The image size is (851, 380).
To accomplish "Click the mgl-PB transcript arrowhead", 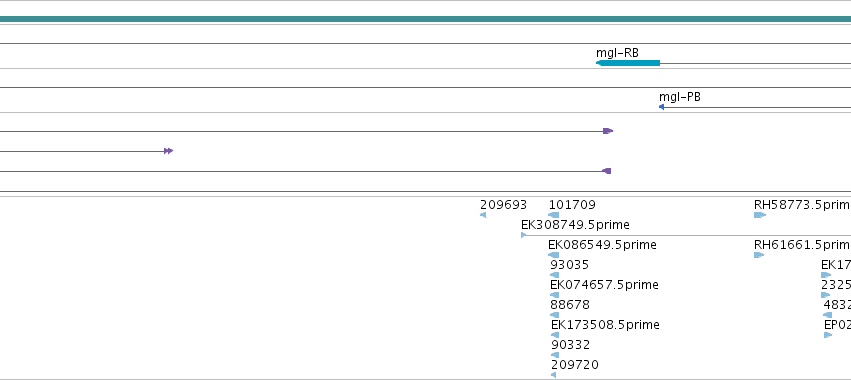I will [662, 107].
